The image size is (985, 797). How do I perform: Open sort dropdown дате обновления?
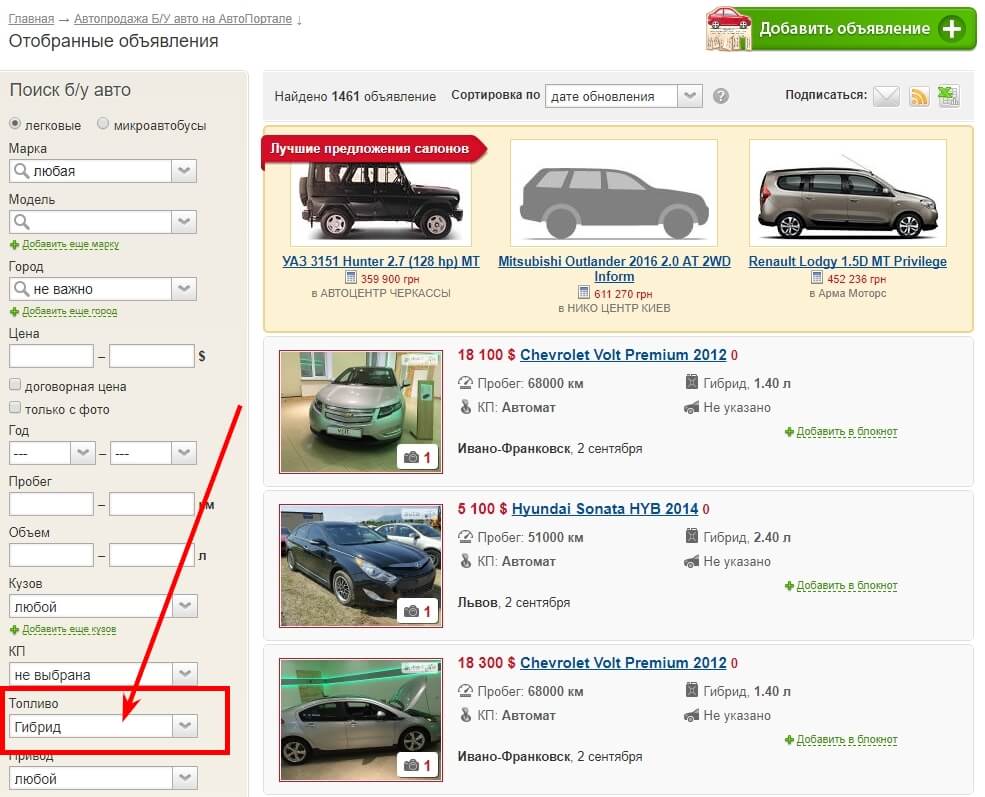click(623, 96)
